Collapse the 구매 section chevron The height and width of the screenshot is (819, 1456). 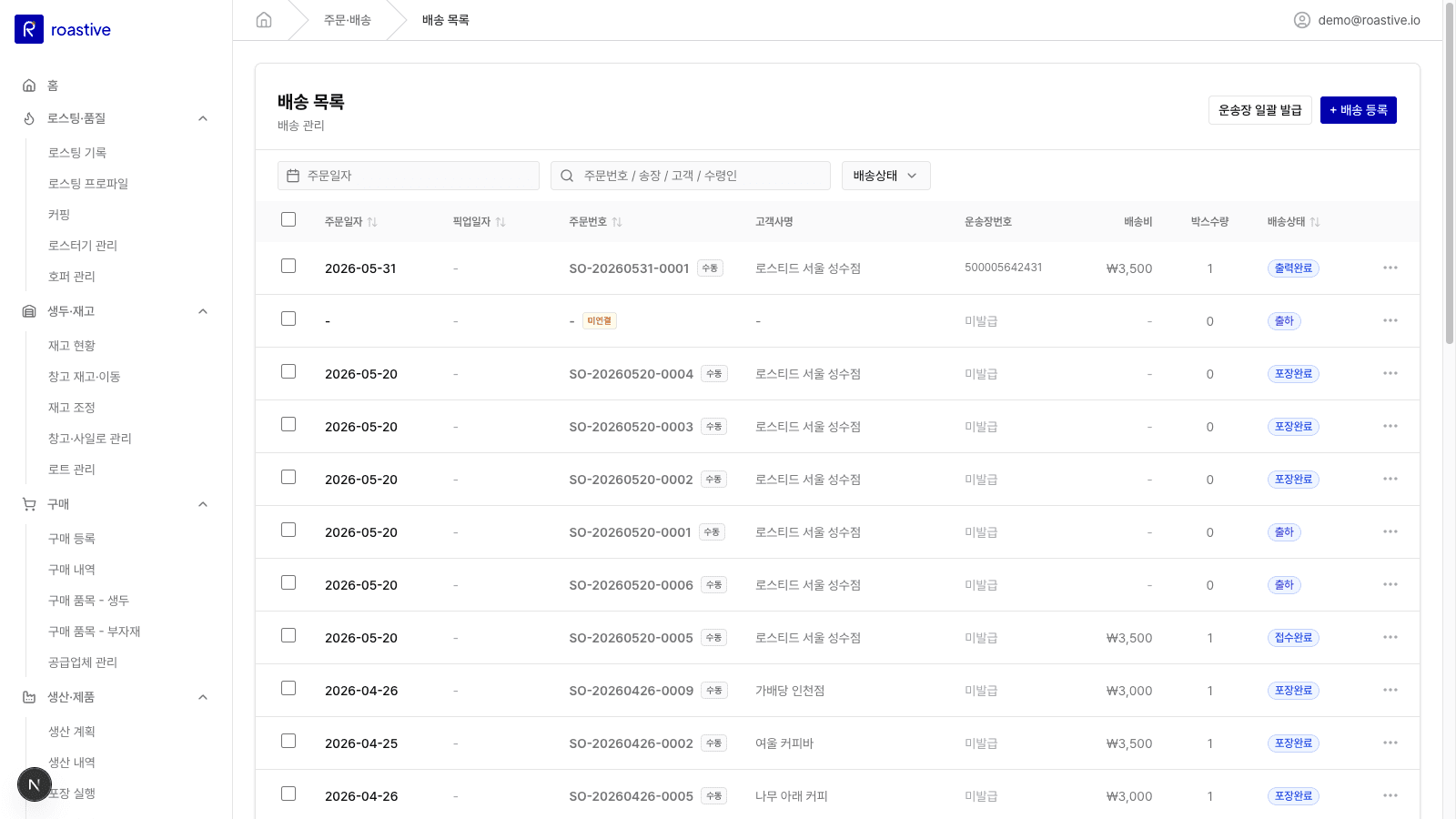203,504
